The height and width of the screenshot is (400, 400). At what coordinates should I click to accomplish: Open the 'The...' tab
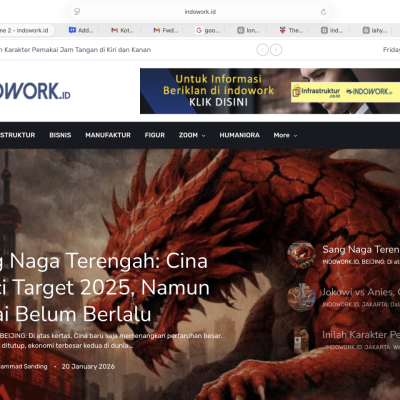click(291, 30)
